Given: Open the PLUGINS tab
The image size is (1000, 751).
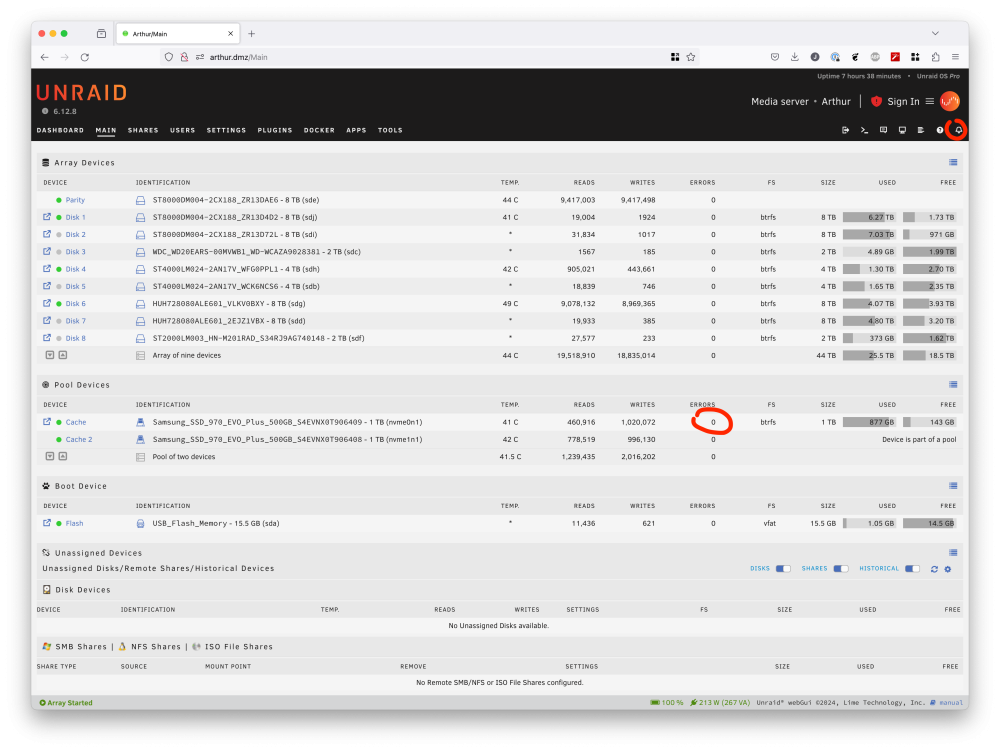Looking at the screenshot, I should pos(275,130).
